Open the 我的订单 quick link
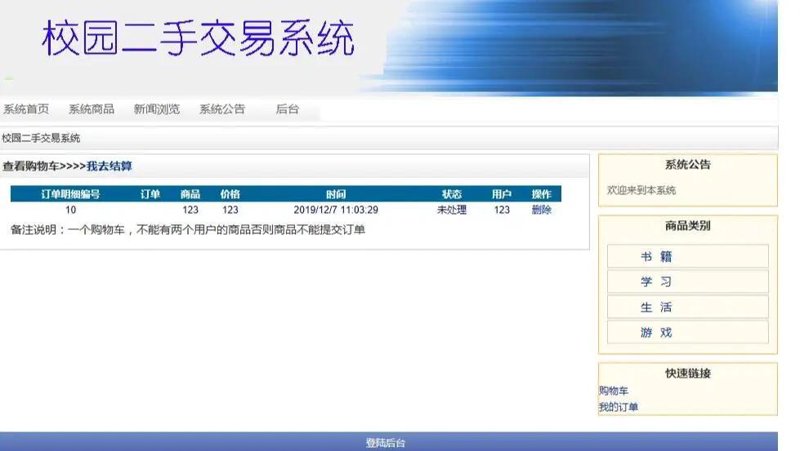 (x=618, y=407)
